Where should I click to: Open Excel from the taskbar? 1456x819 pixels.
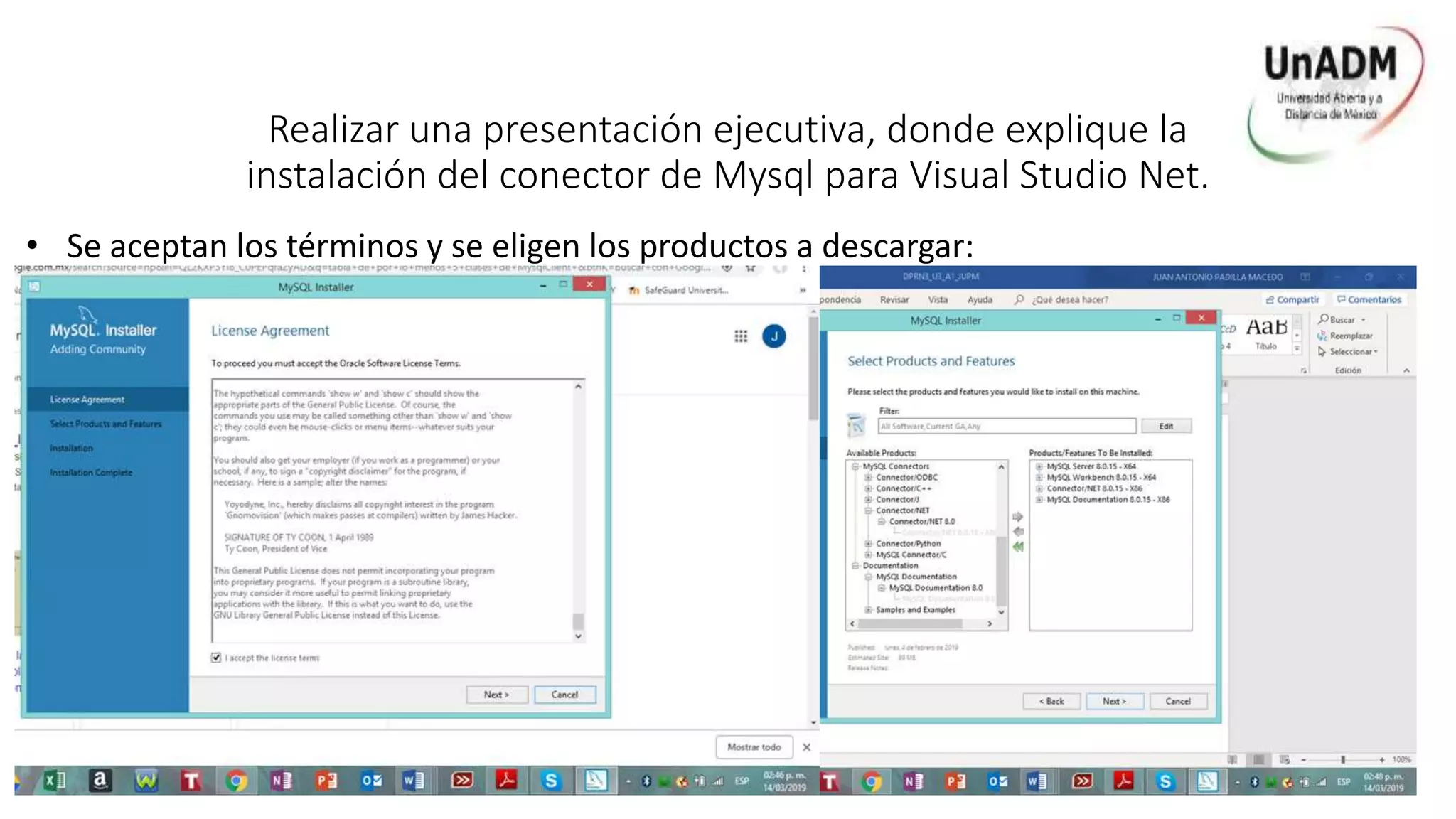coord(55,781)
